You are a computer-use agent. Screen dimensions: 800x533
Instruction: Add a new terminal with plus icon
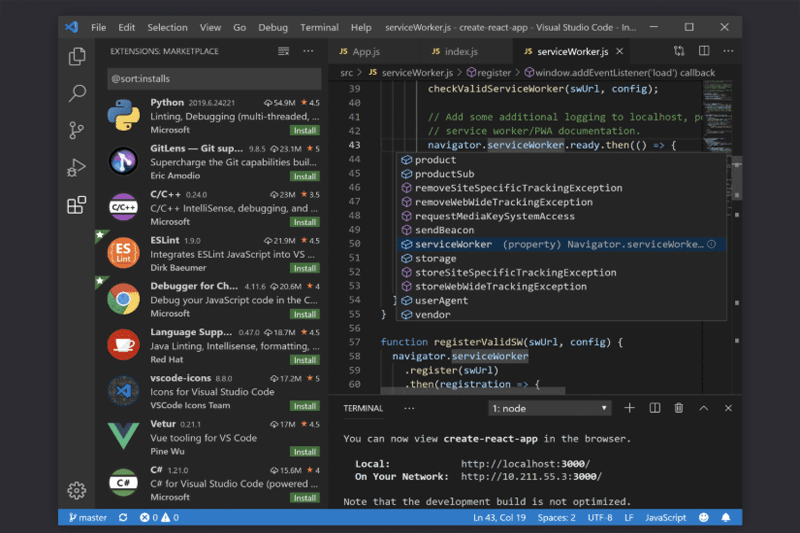tap(630, 408)
